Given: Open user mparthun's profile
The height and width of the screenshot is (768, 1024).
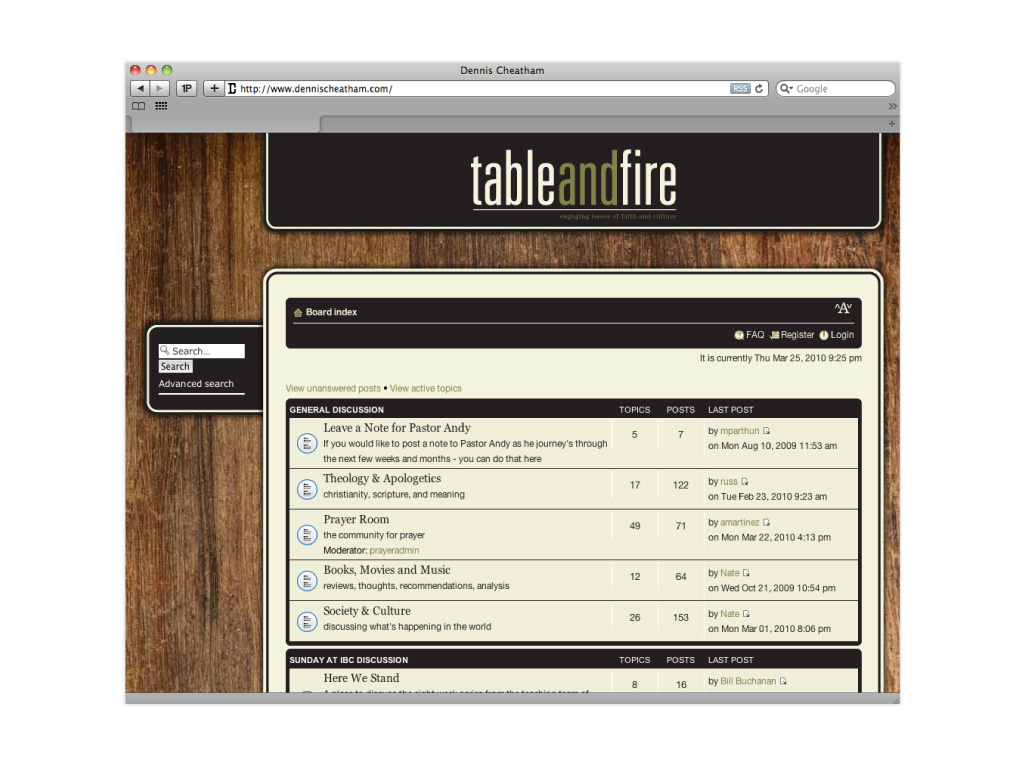Looking at the screenshot, I should (x=739, y=430).
